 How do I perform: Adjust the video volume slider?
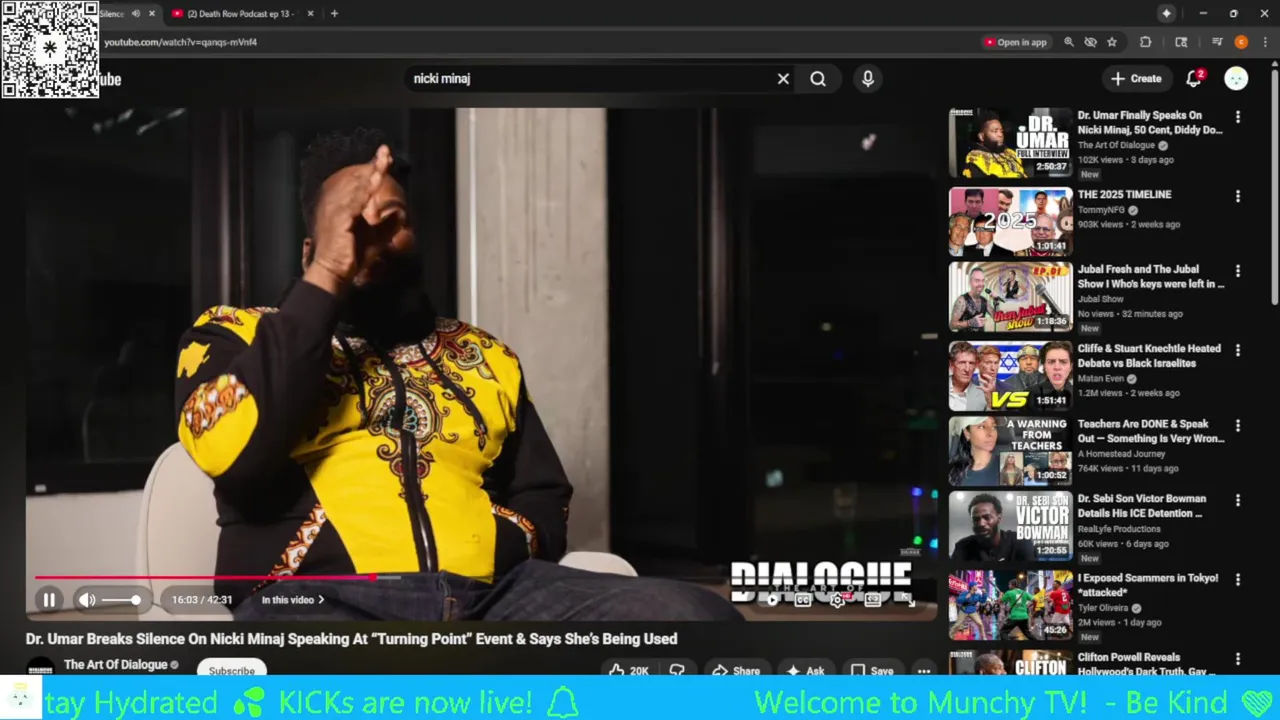121,600
